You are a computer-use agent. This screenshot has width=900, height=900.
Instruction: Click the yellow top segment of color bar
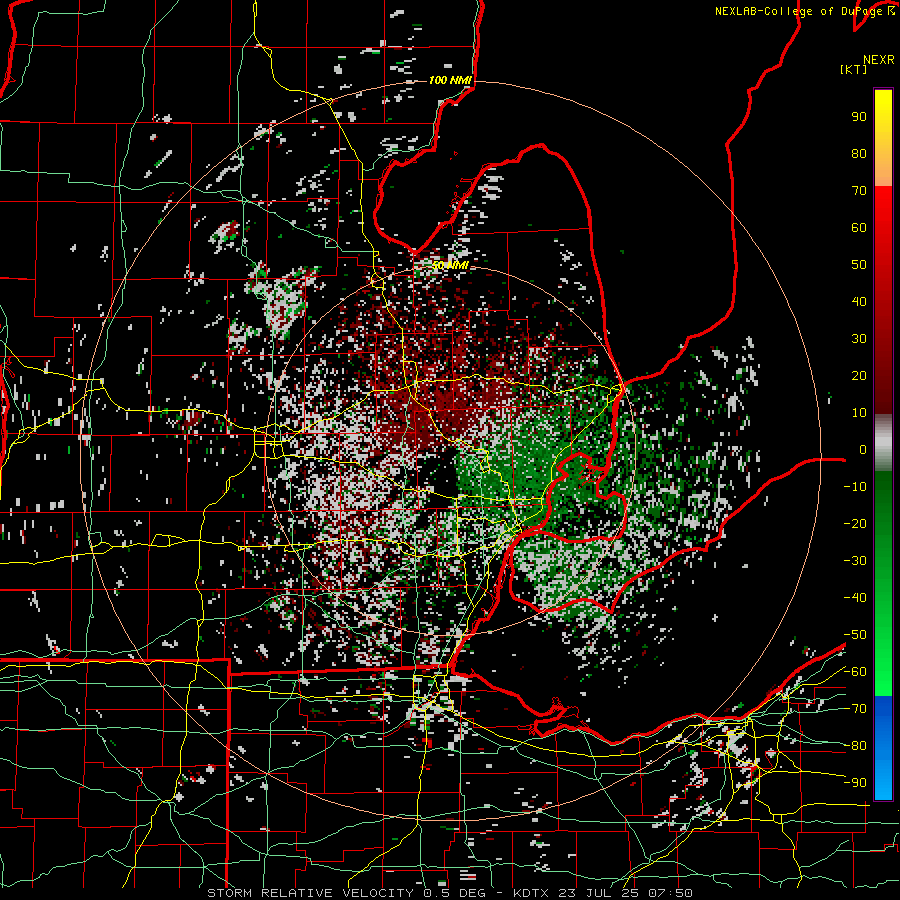(x=883, y=138)
